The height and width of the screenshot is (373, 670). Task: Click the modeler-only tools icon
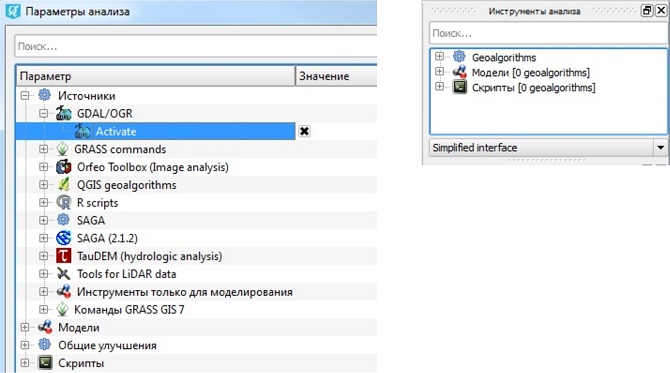coord(64,292)
